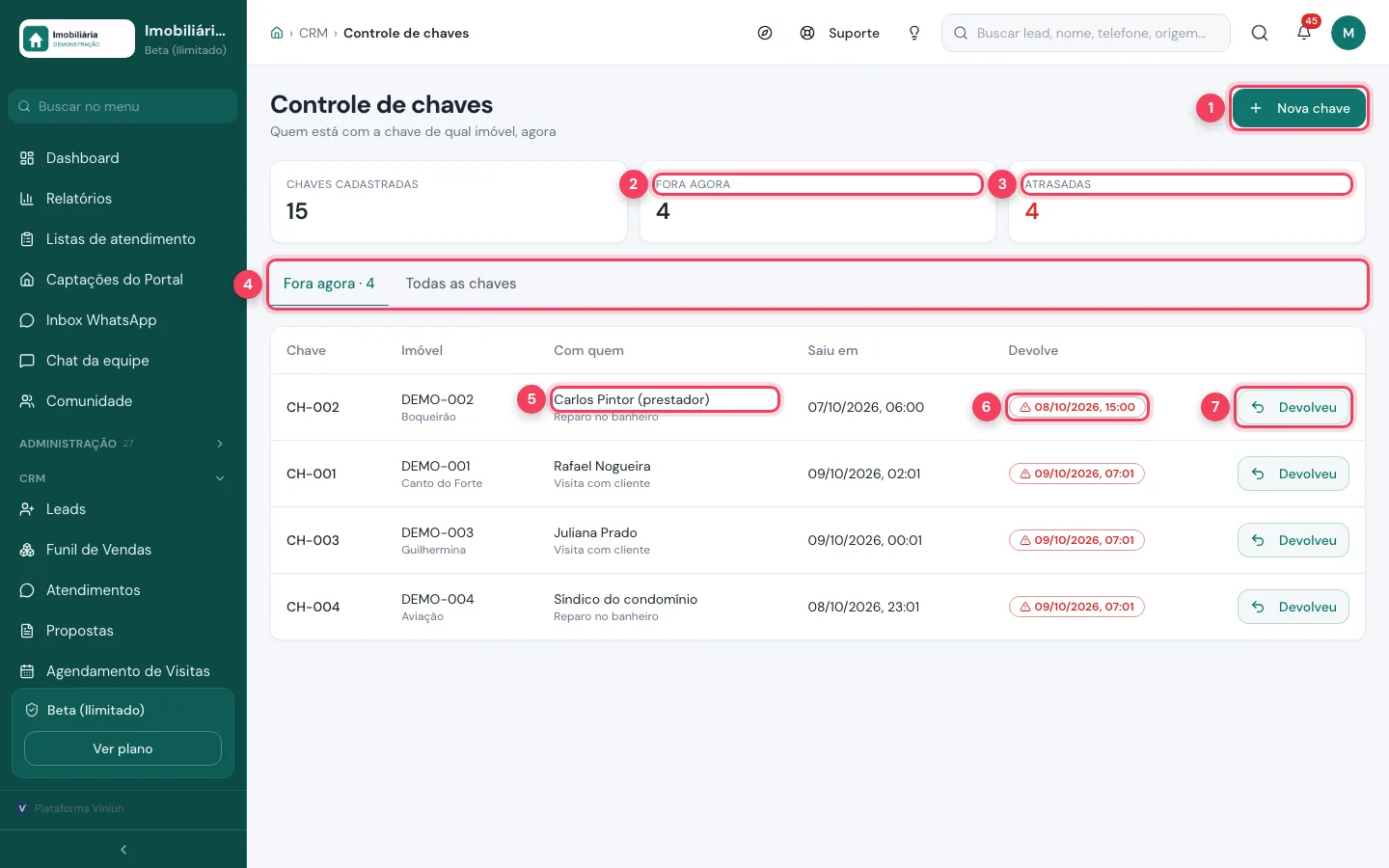The height and width of the screenshot is (868, 1389).
Task: Open the compass explore icon
Action: click(765, 33)
